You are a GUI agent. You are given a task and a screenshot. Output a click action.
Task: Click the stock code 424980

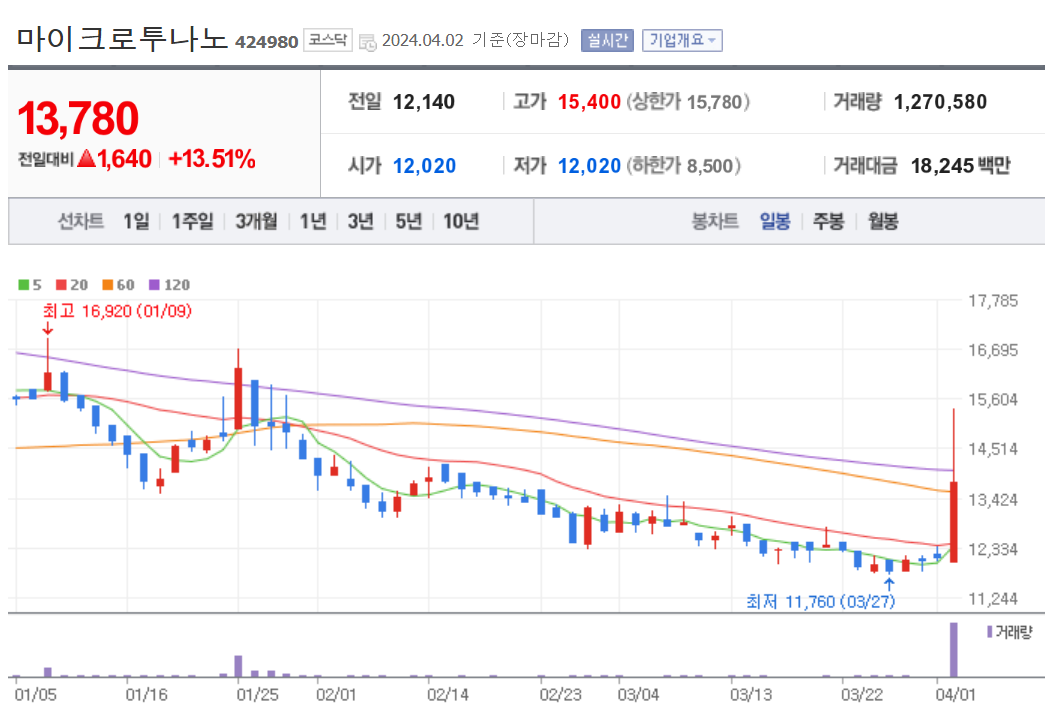pyautogui.click(x=267, y=42)
